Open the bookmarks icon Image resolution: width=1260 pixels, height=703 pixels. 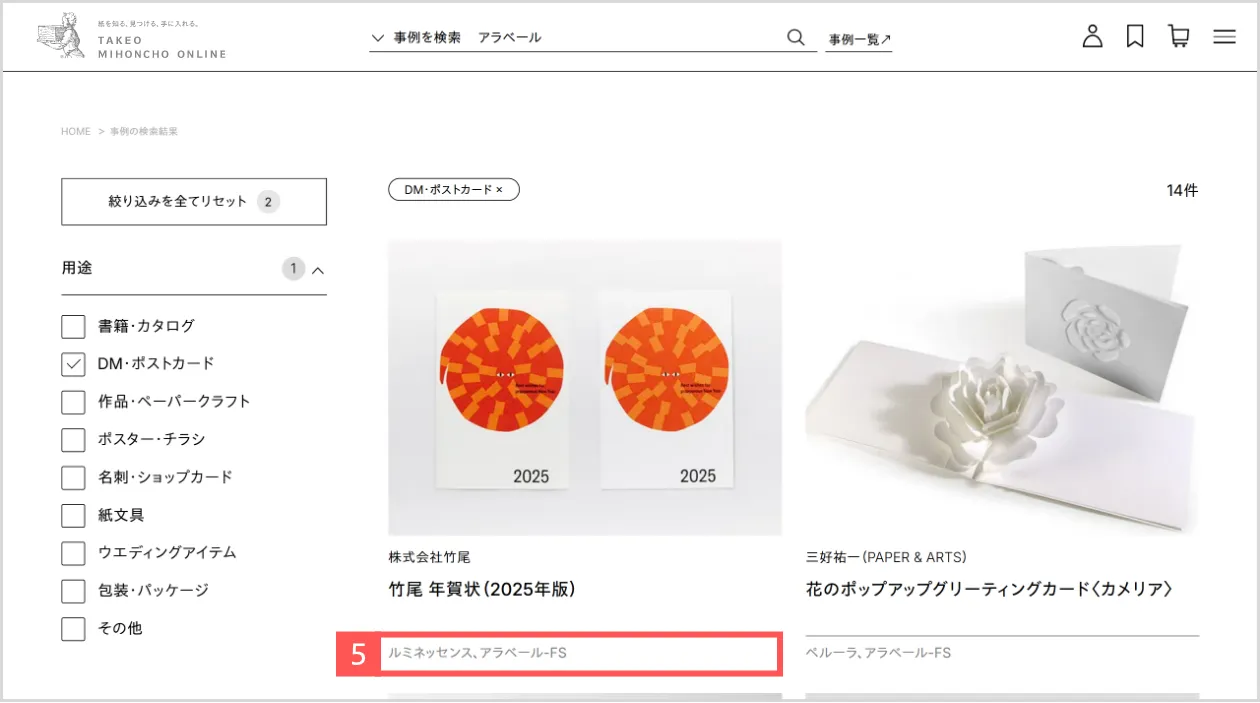(x=1135, y=37)
